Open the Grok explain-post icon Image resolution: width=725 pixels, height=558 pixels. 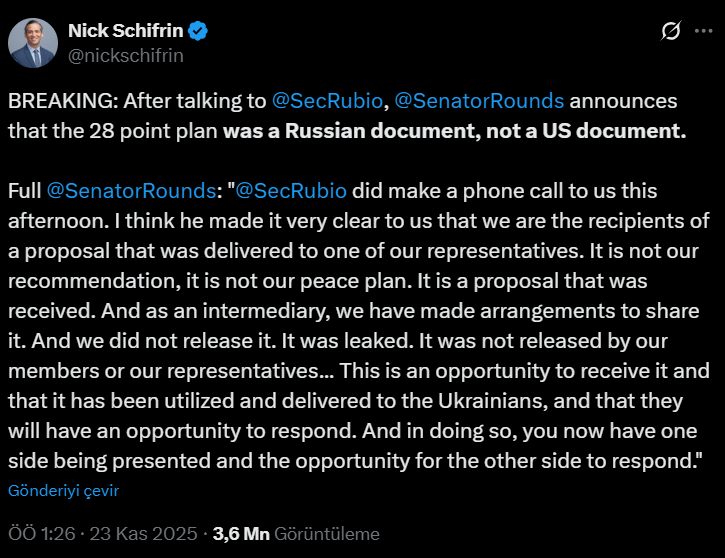pyautogui.click(x=672, y=32)
